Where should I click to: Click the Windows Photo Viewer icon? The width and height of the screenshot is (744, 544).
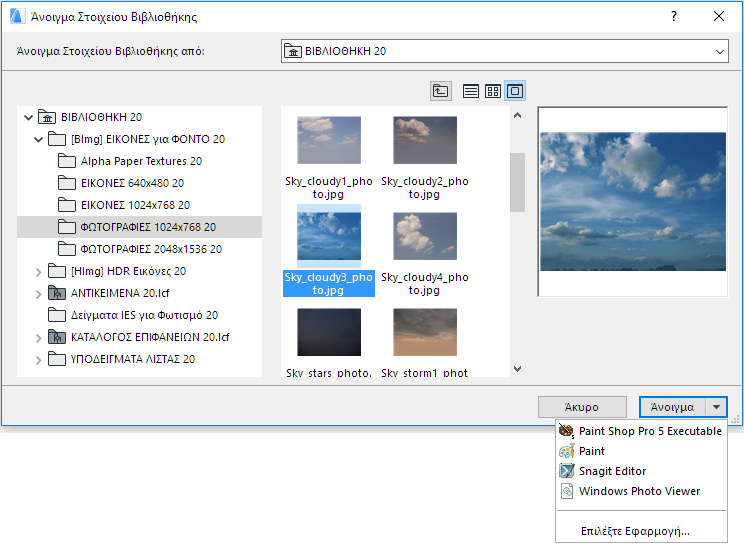tap(567, 491)
